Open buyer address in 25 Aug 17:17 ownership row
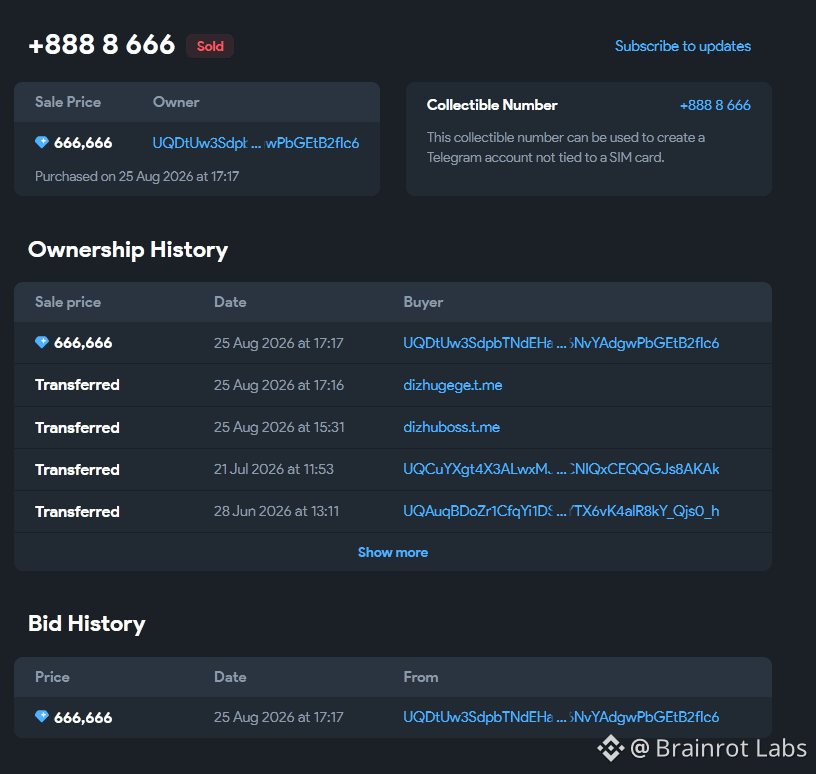 [561, 343]
